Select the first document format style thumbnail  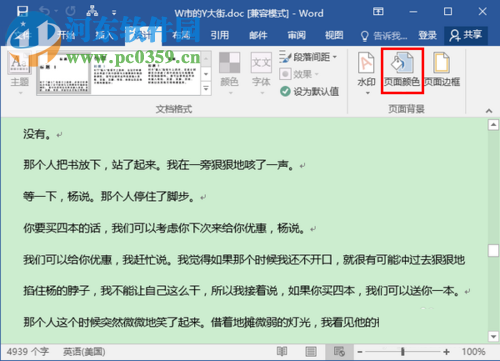coord(64,73)
